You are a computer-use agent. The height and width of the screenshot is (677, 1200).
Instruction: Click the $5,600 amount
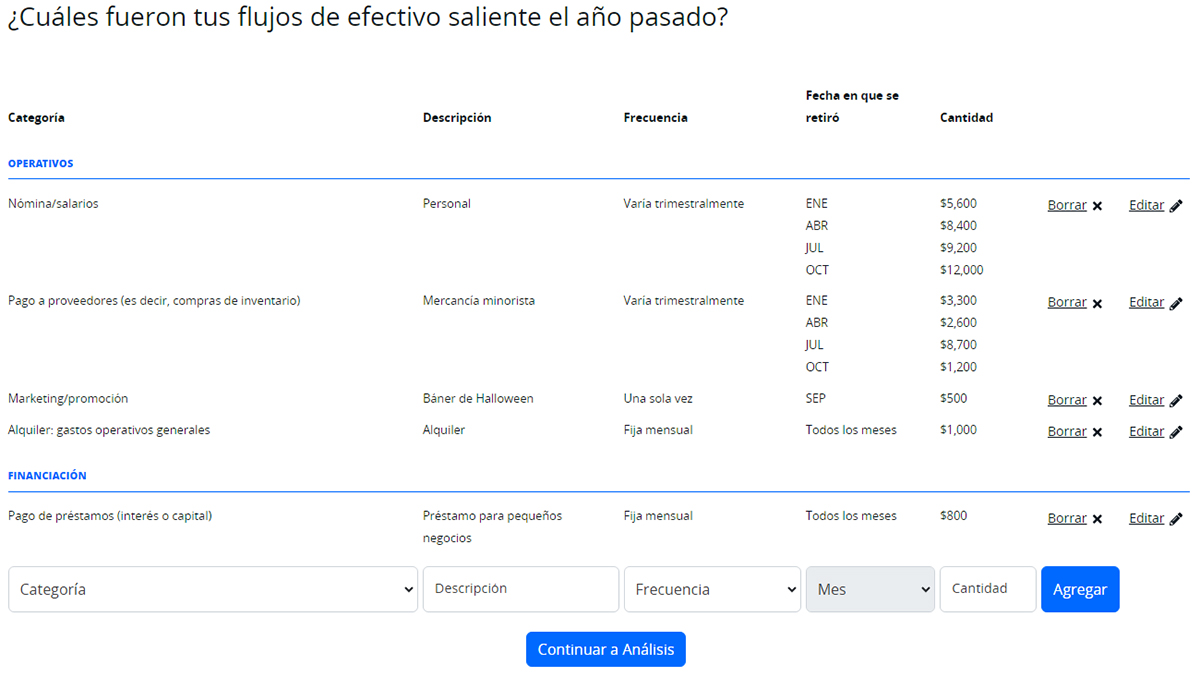point(959,204)
